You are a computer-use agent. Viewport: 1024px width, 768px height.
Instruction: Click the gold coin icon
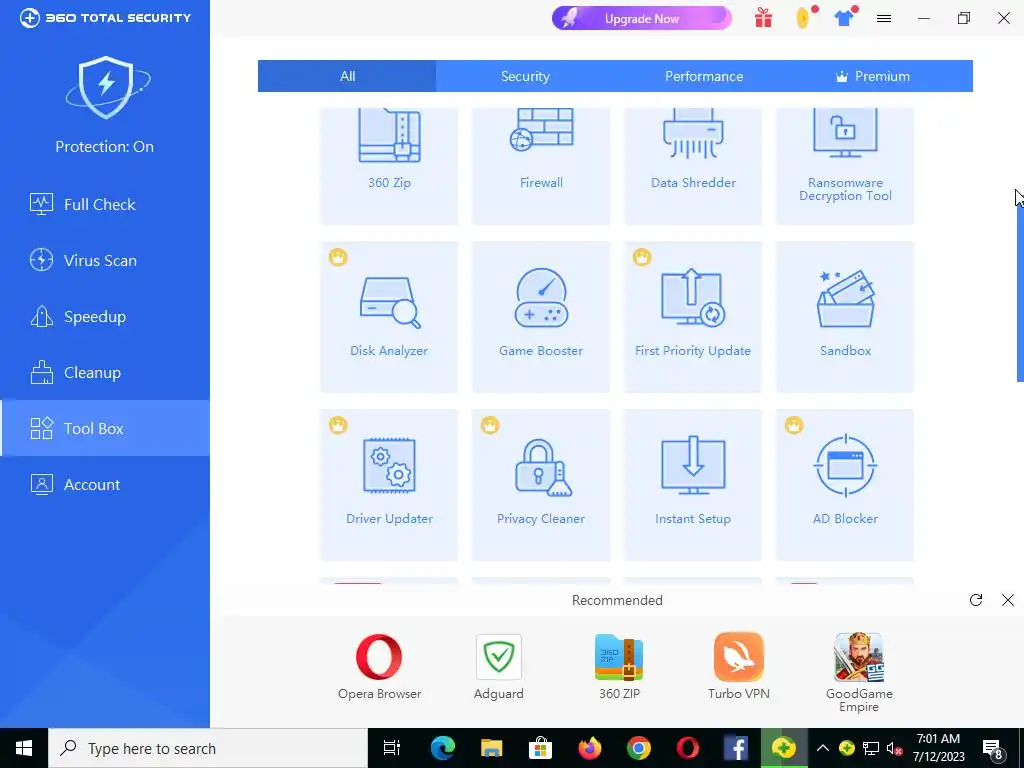804,18
